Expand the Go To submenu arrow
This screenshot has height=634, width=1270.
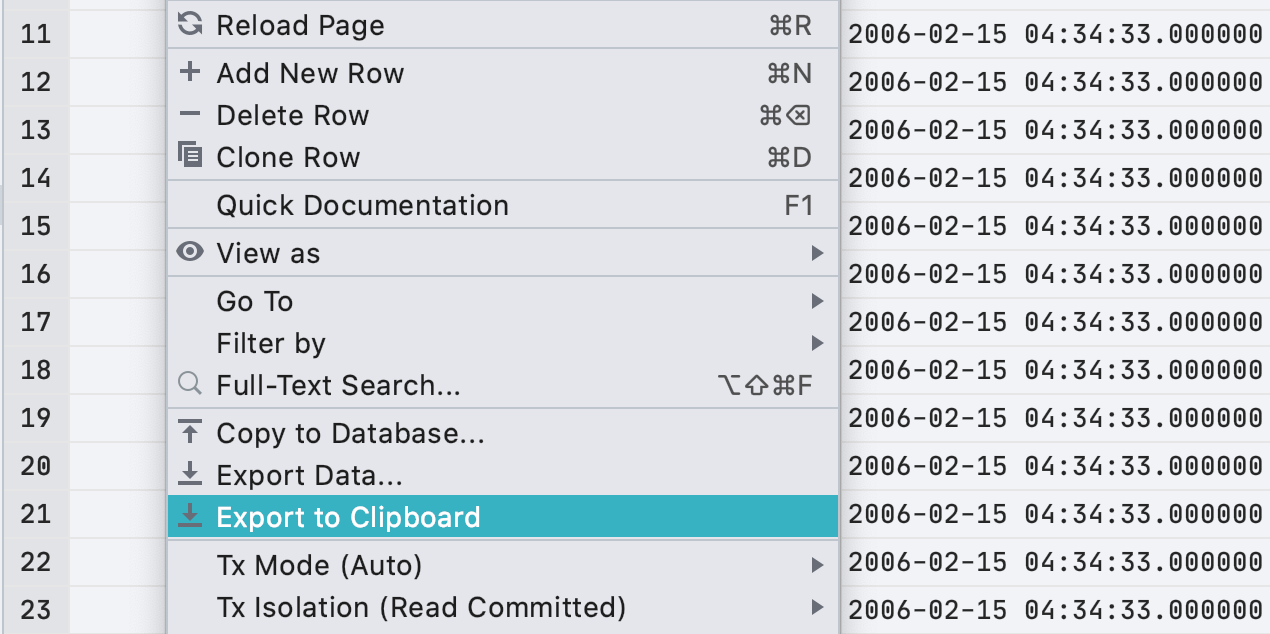pyautogui.click(x=817, y=301)
